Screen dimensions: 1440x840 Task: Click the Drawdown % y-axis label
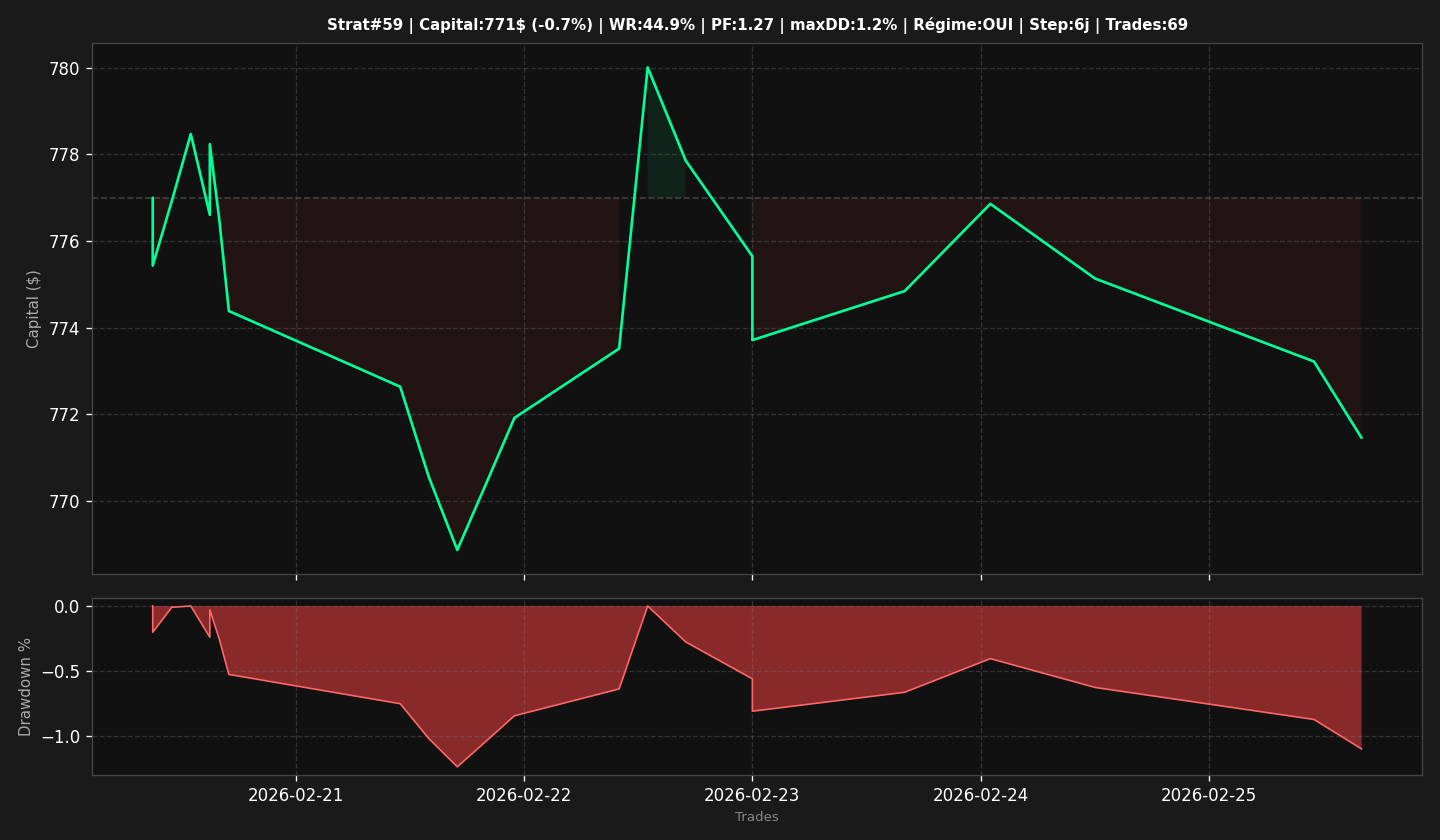click(x=26, y=687)
